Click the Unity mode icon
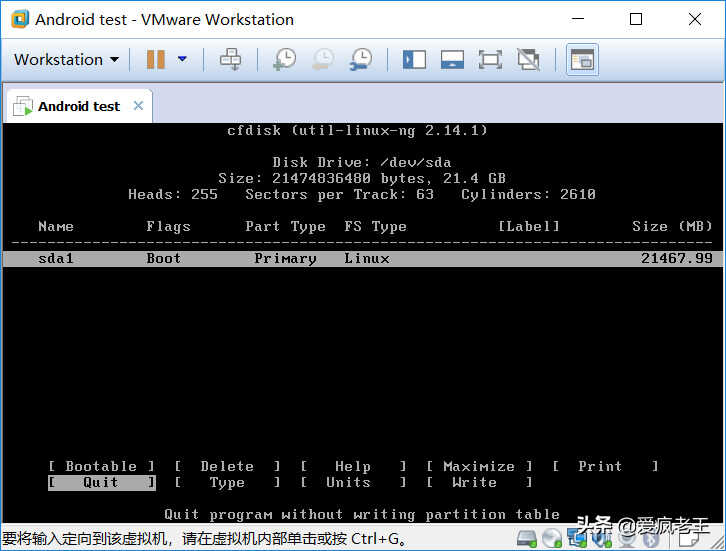 tap(528, 60)
